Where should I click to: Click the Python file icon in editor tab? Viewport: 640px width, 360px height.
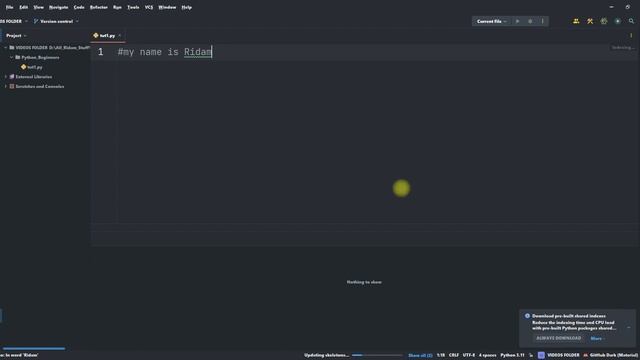click(x=96, y=36)
